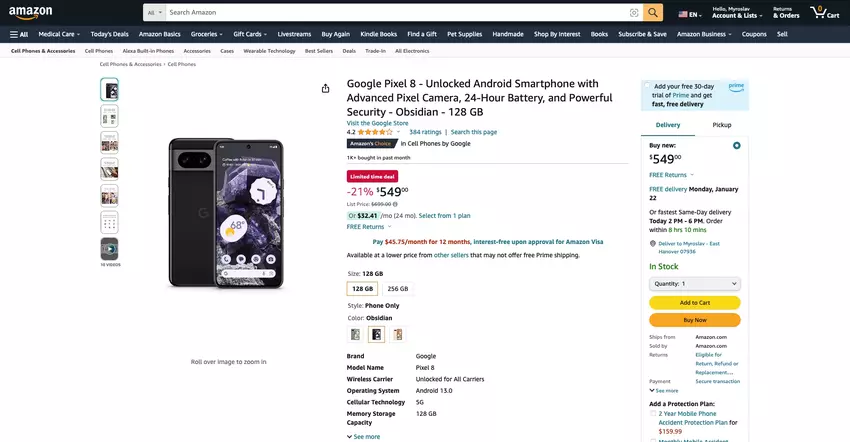Select the Buy new radio button
The image size is (850, 442).
coord(737,145)
